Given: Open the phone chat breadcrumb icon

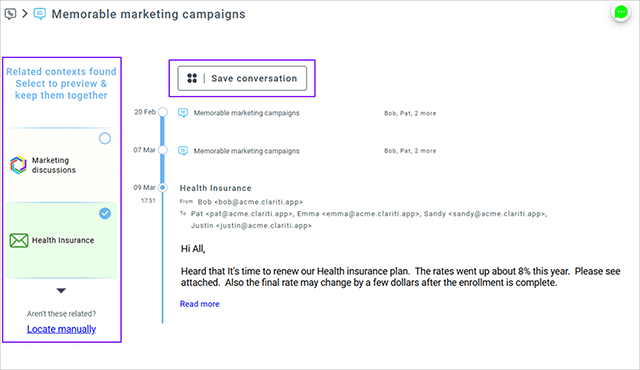Looking at the screenshot, I should (x=10, y=14).
